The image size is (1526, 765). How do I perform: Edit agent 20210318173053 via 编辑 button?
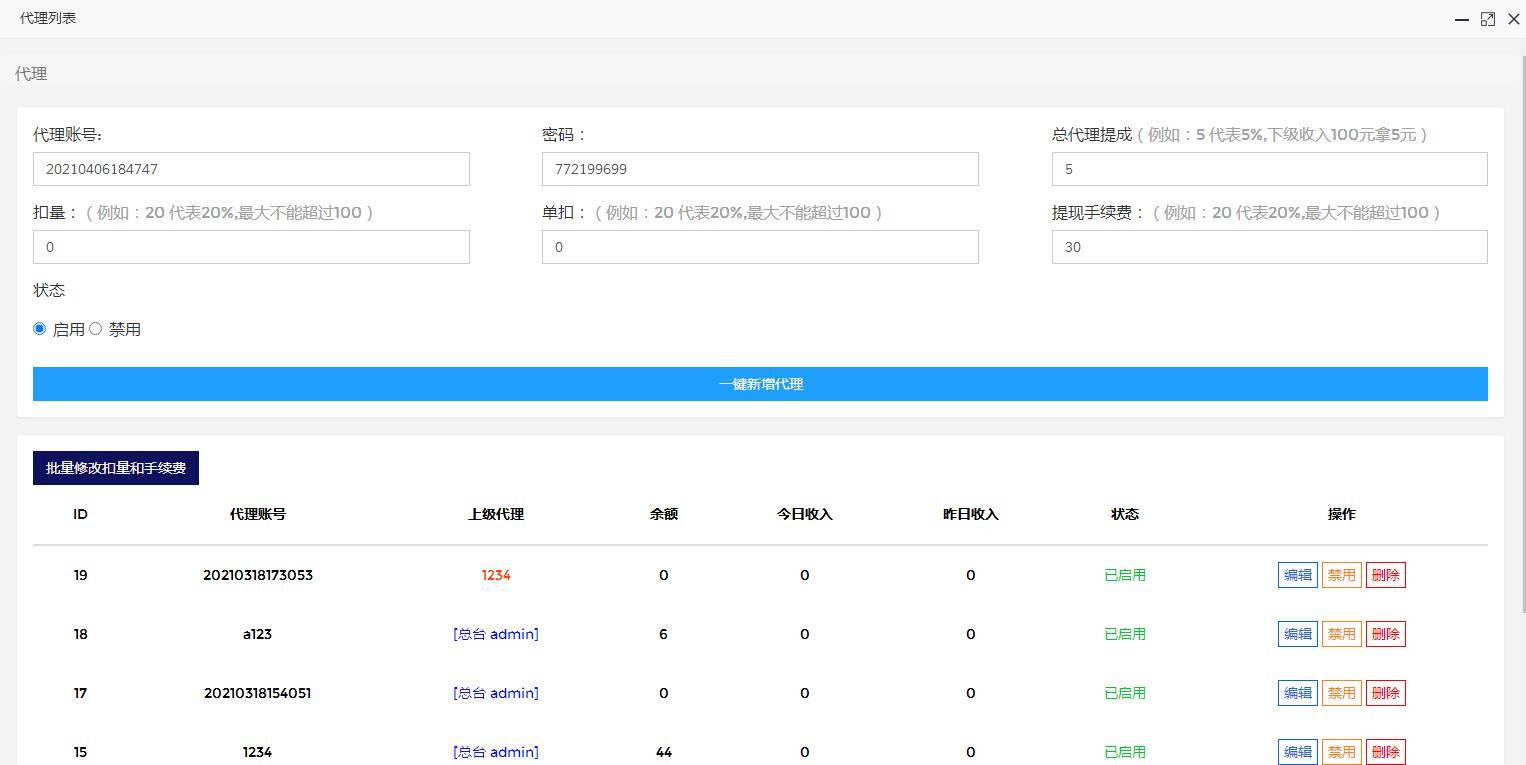tap(1297, 574)
